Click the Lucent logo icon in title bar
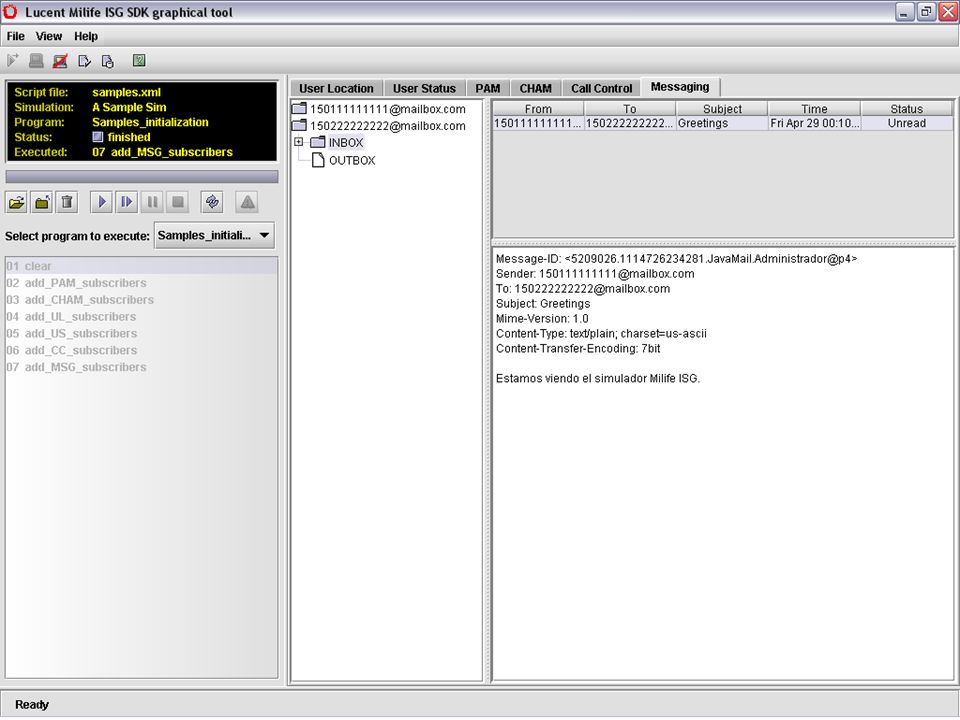Screen dimensions: 960x720 (10, 12)
